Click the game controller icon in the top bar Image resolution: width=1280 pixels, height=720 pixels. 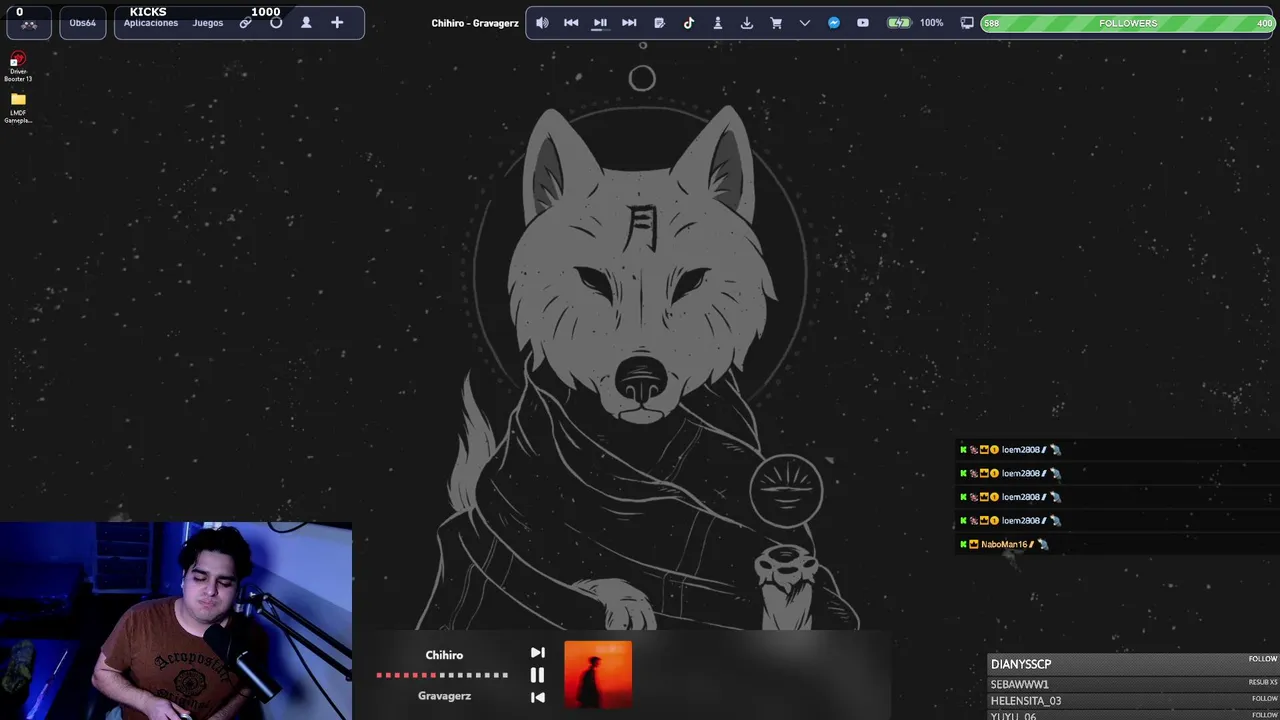point(28,24)
